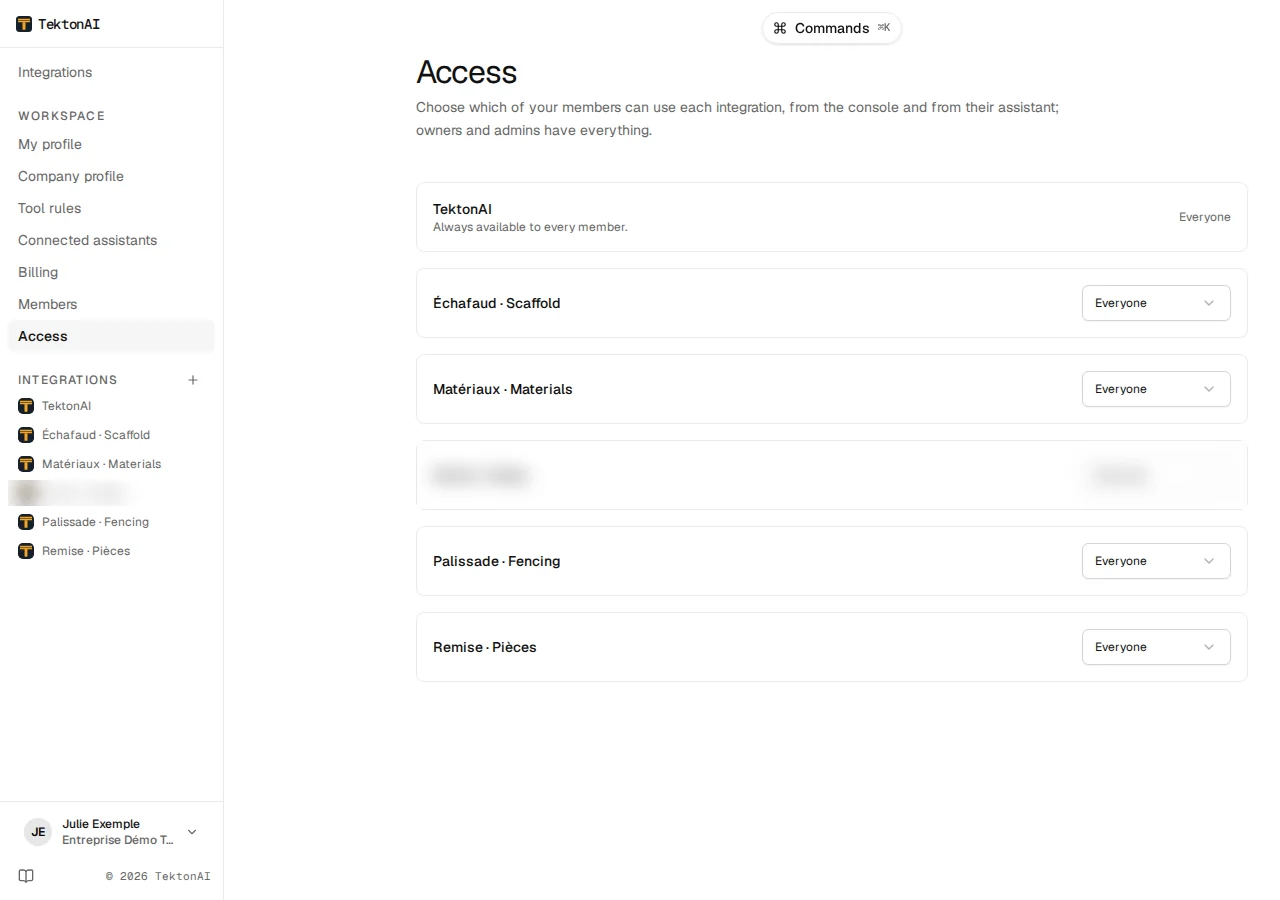The height and width of the screenshot is (900, 1280).
Task: Open Remise · Pièces access dropdown
Action: point(1156,647)
